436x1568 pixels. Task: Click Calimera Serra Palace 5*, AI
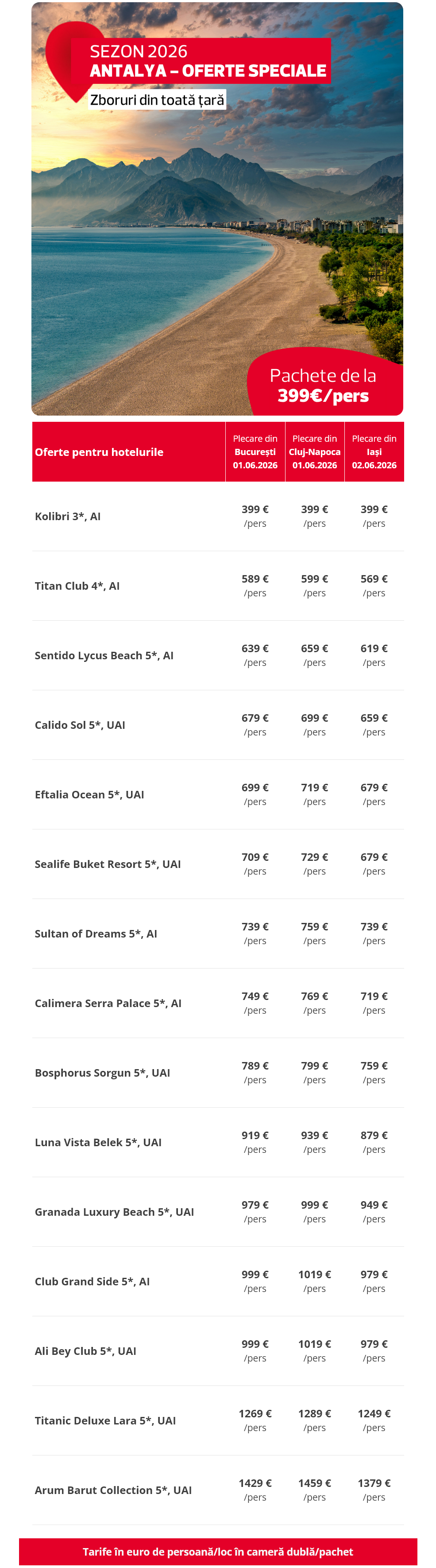[108, 1003]
